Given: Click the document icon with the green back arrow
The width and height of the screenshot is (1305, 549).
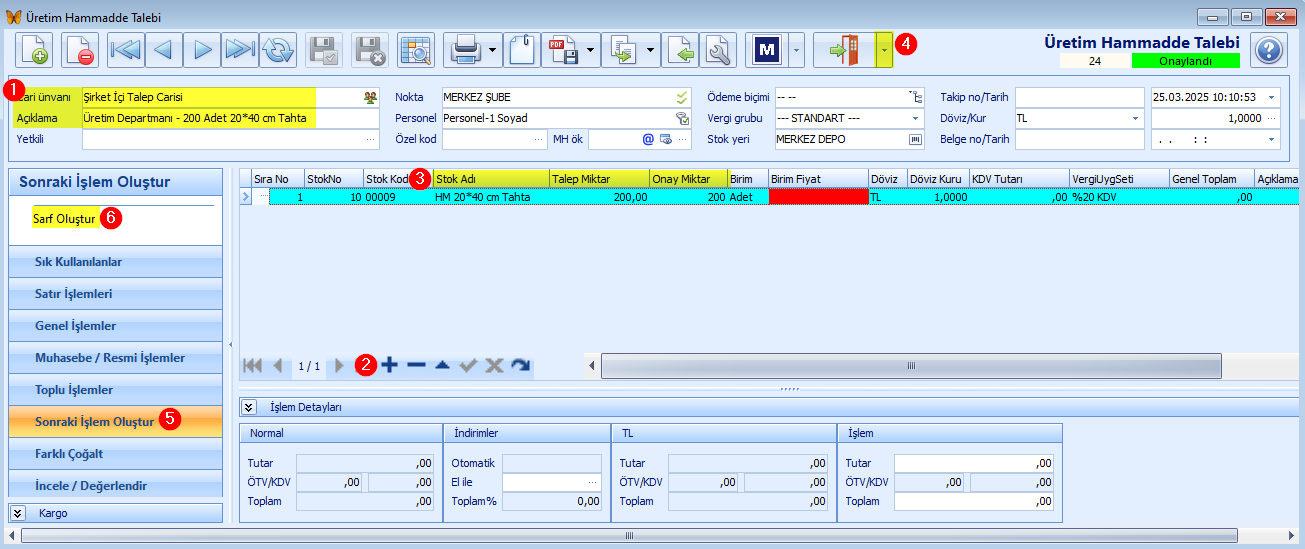Looking at the screenshot, I should click(681, 49).
